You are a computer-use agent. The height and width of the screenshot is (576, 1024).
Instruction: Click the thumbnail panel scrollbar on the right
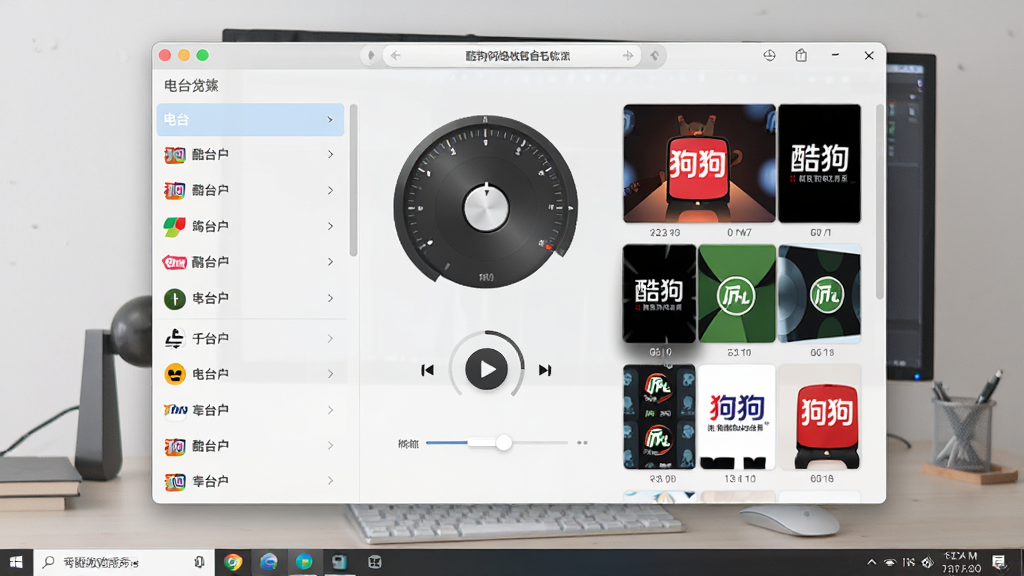880,201
